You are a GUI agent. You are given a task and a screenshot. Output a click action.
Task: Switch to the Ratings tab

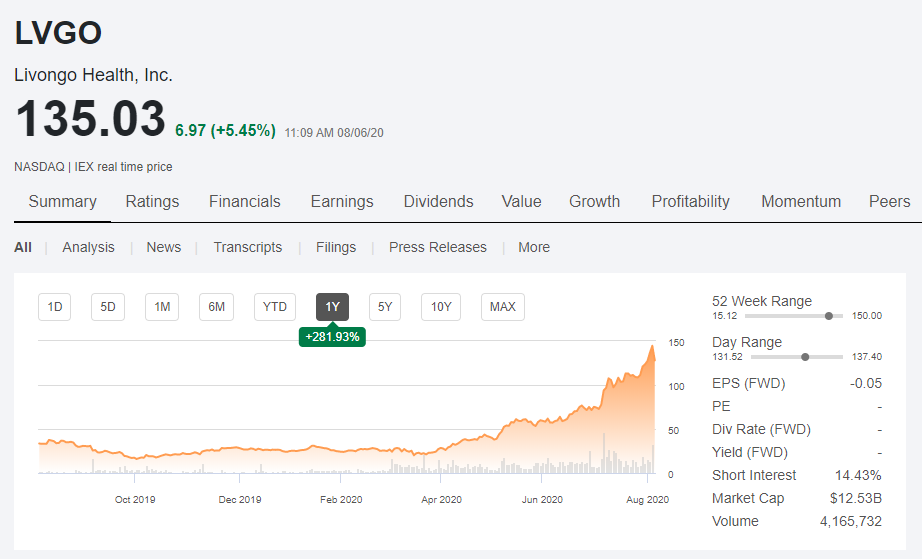pyautogui.click(x=152, y=202)
